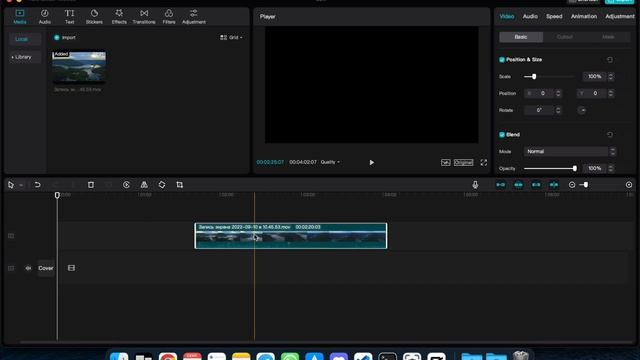Open cover editor icon beside Cover
This screenshot has width=640, height=360.
71,268
